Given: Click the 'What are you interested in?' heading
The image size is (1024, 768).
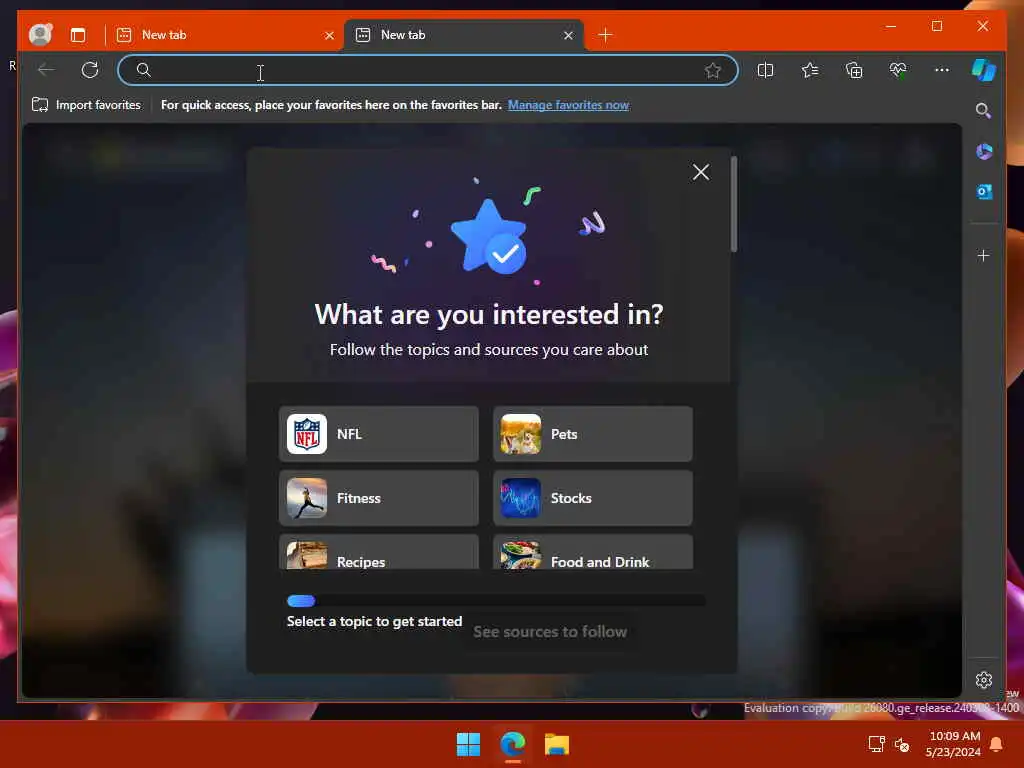Looking at the screenshot, I should (489, 314).
